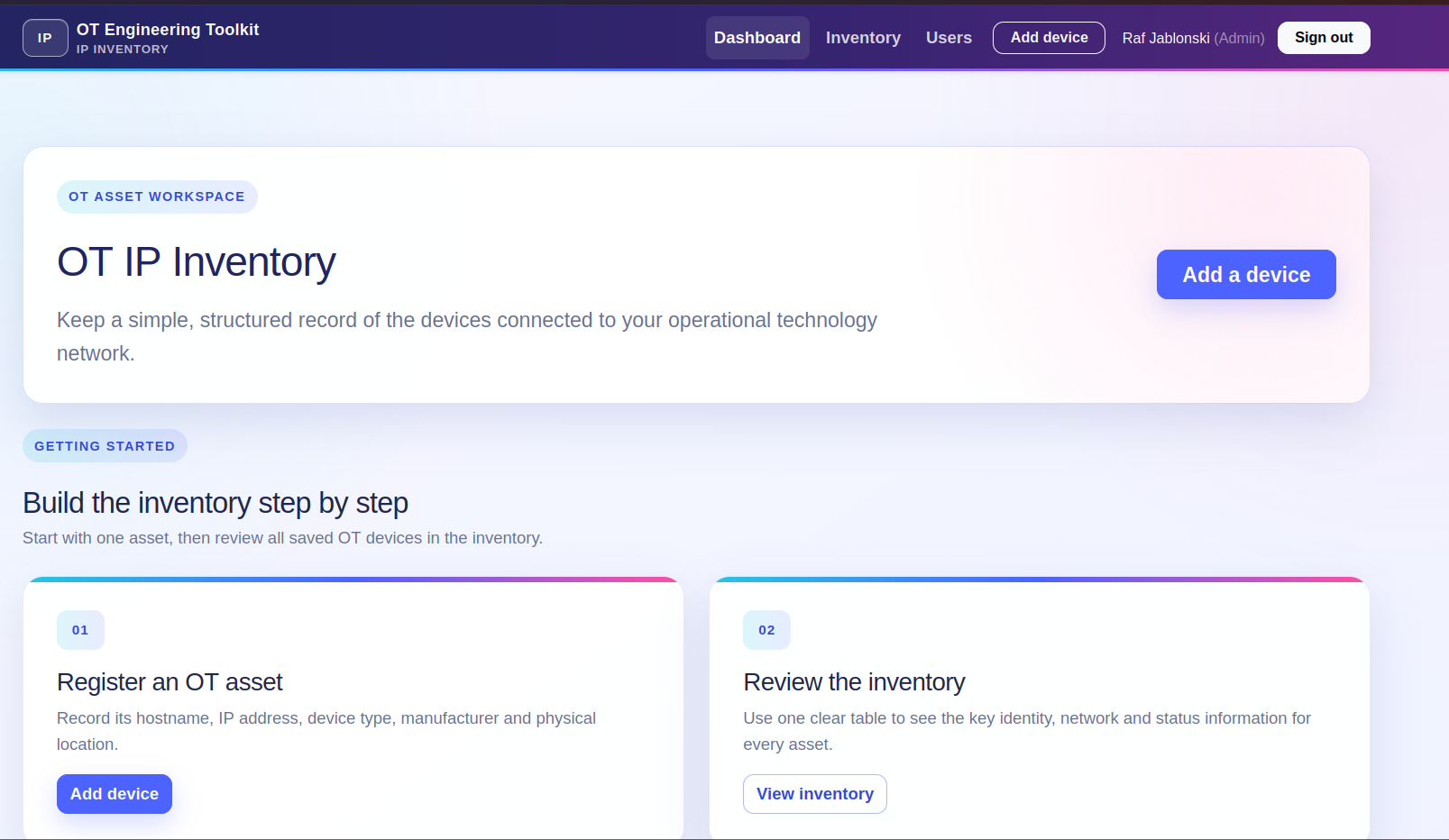1449x840 pixels.
Task: Click the 02 step badge
Action: (x=766, y=630)
